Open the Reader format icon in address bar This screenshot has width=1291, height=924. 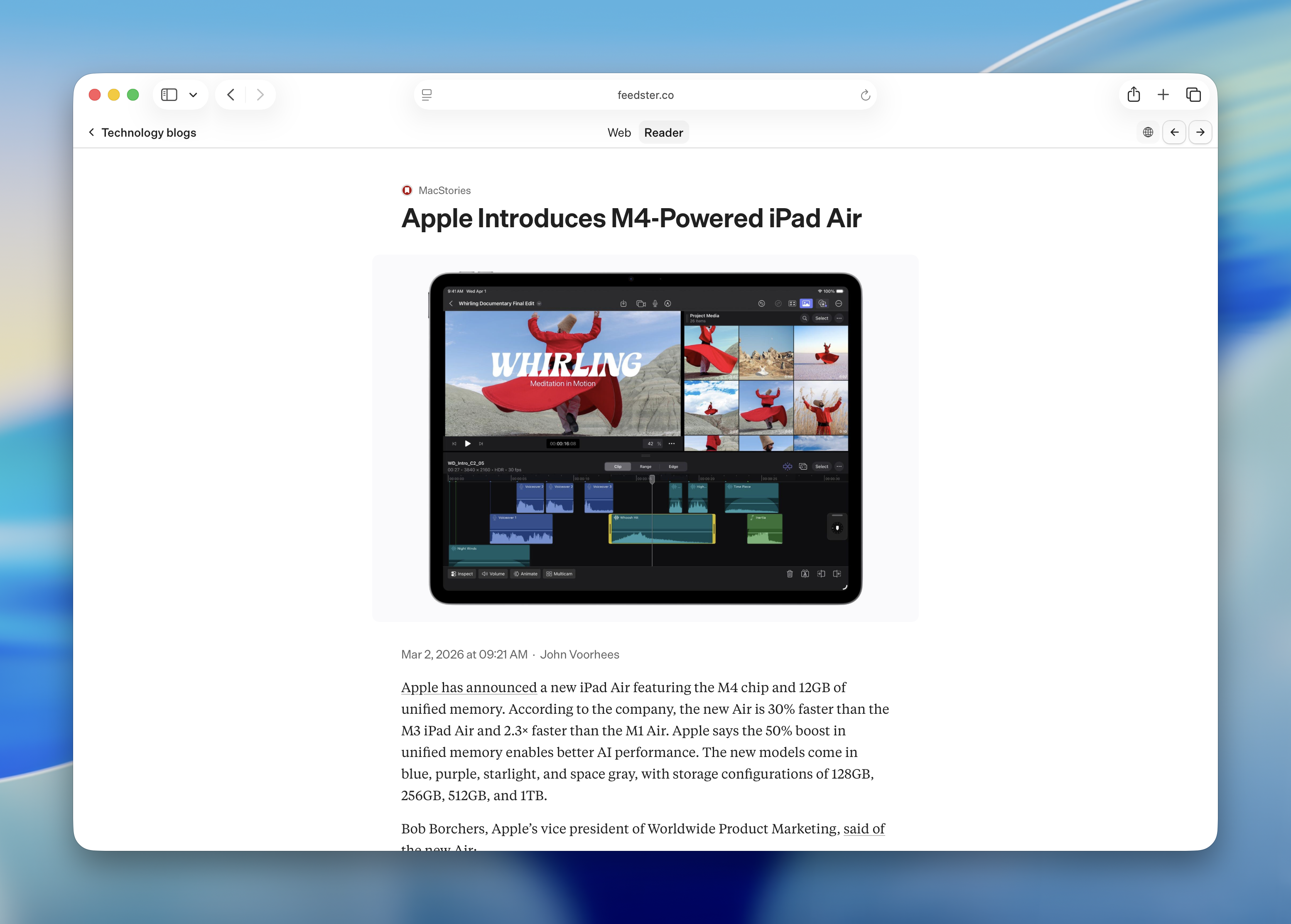[427, 94]
